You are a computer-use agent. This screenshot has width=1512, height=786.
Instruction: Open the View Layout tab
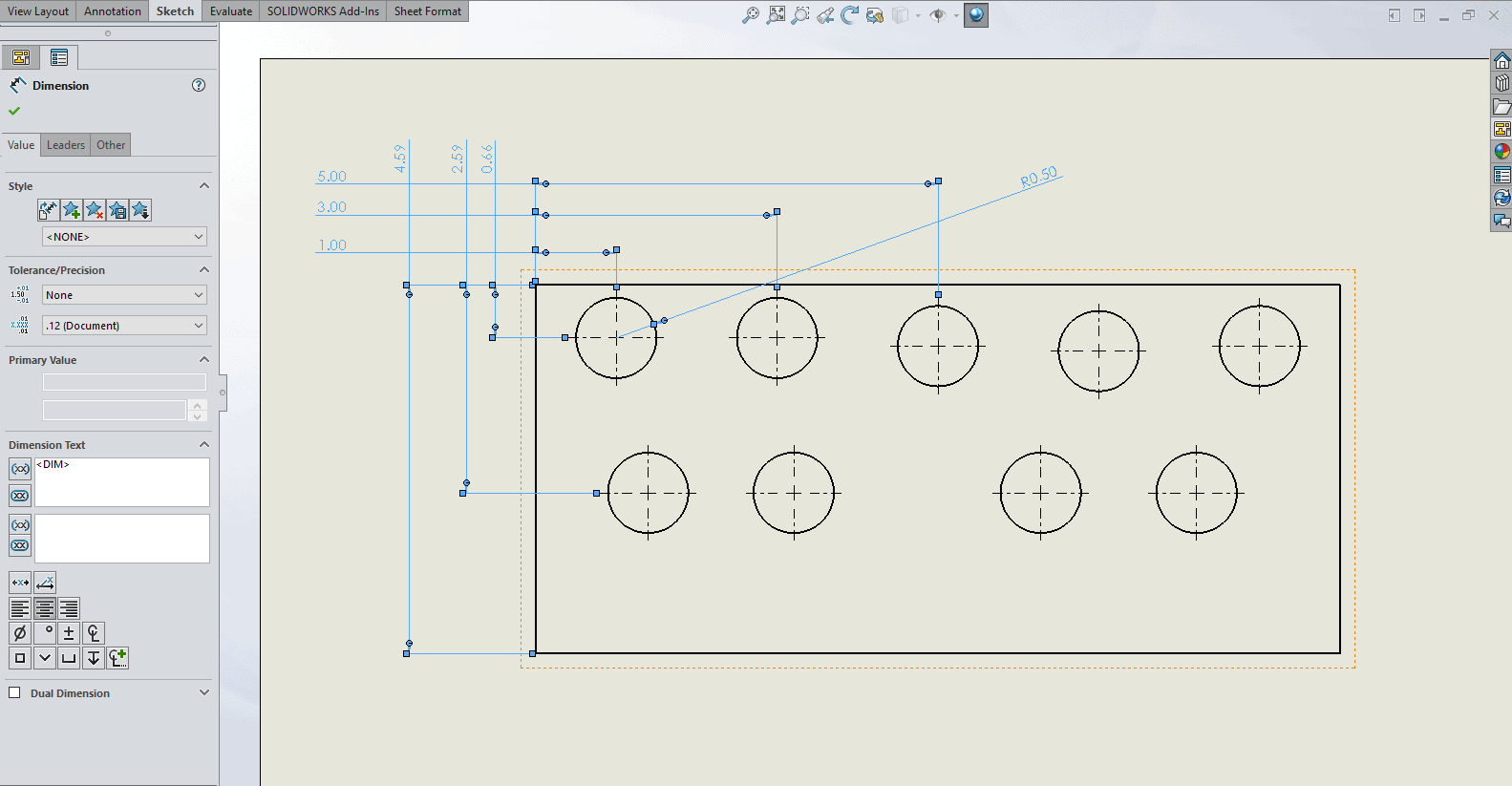pyautogui.click(x=38, y=11)
